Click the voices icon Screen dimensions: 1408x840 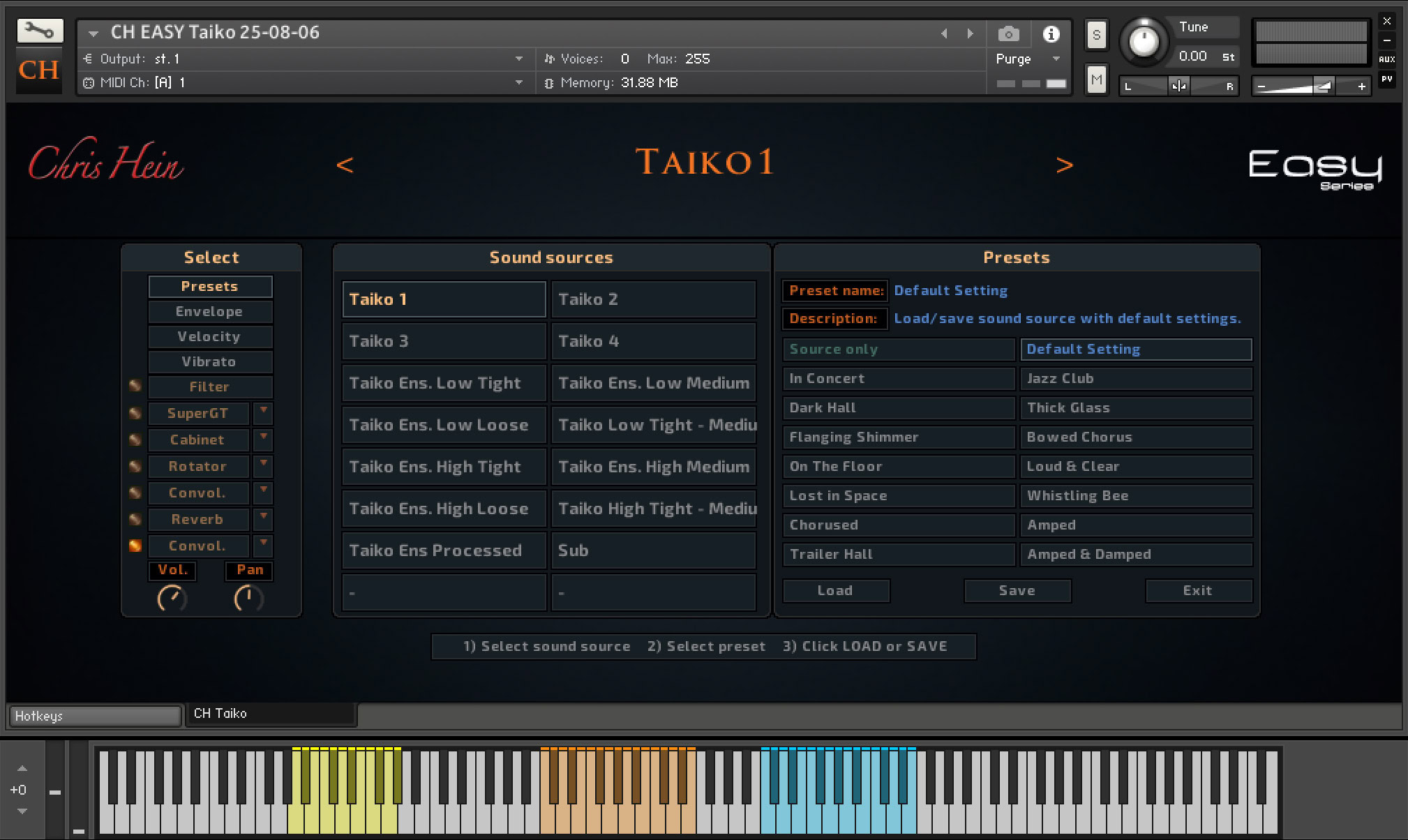tap(550, 59)
